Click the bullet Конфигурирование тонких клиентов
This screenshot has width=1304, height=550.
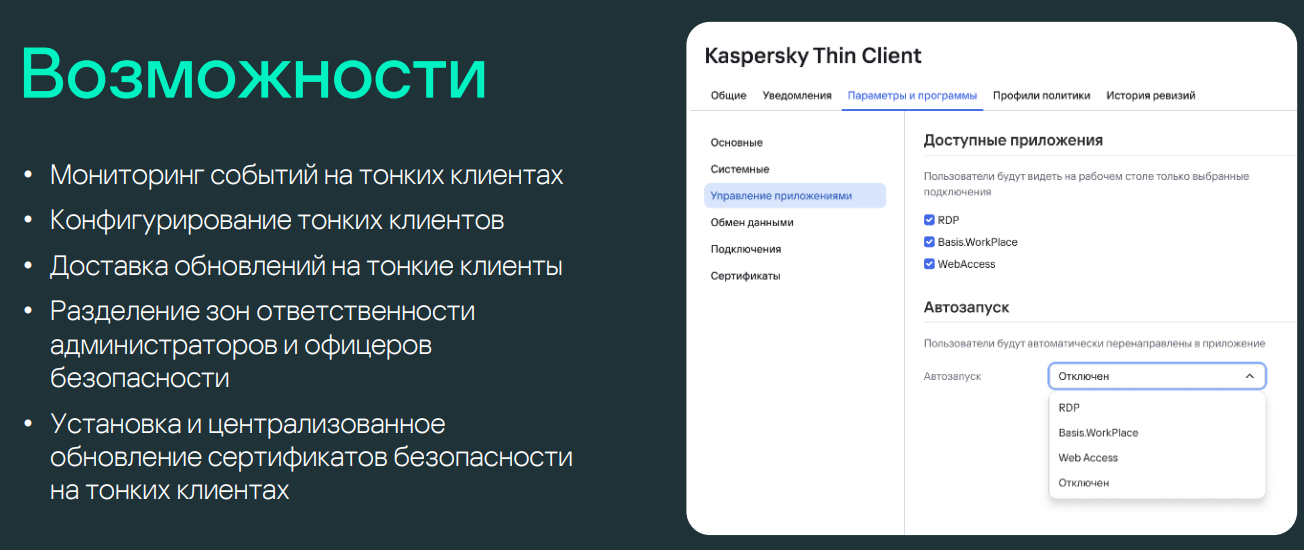[277, 220]
